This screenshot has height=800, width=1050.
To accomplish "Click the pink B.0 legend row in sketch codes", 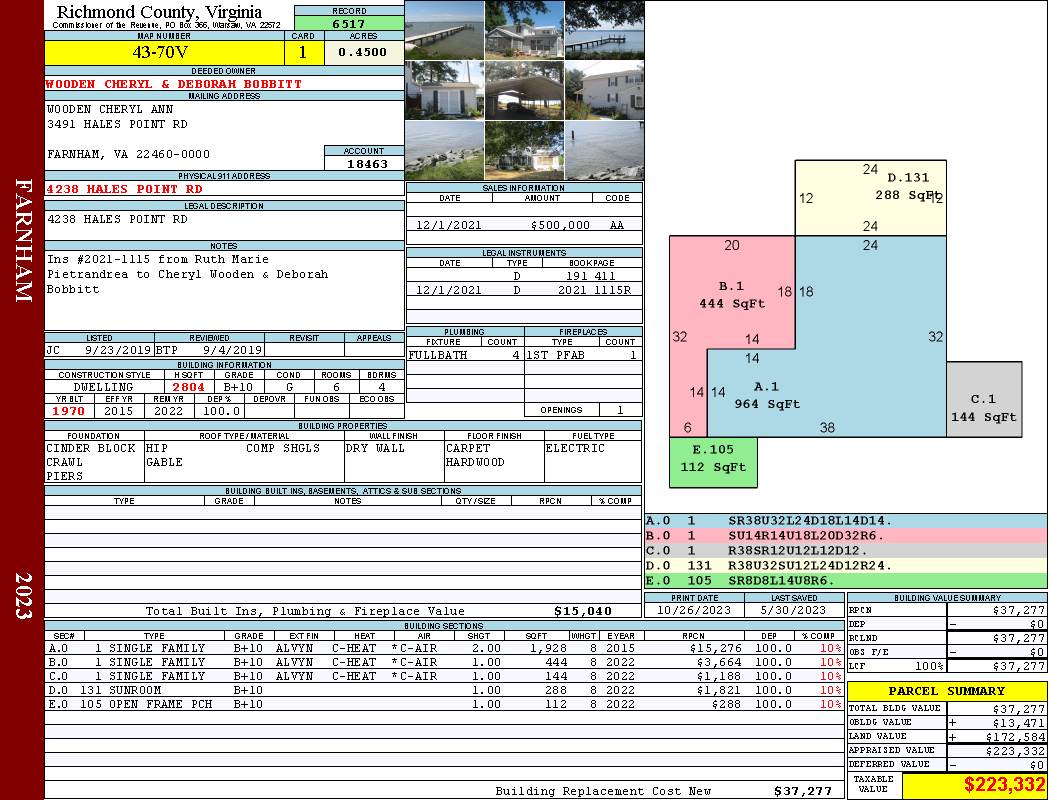I will click(x=845, y=535).
